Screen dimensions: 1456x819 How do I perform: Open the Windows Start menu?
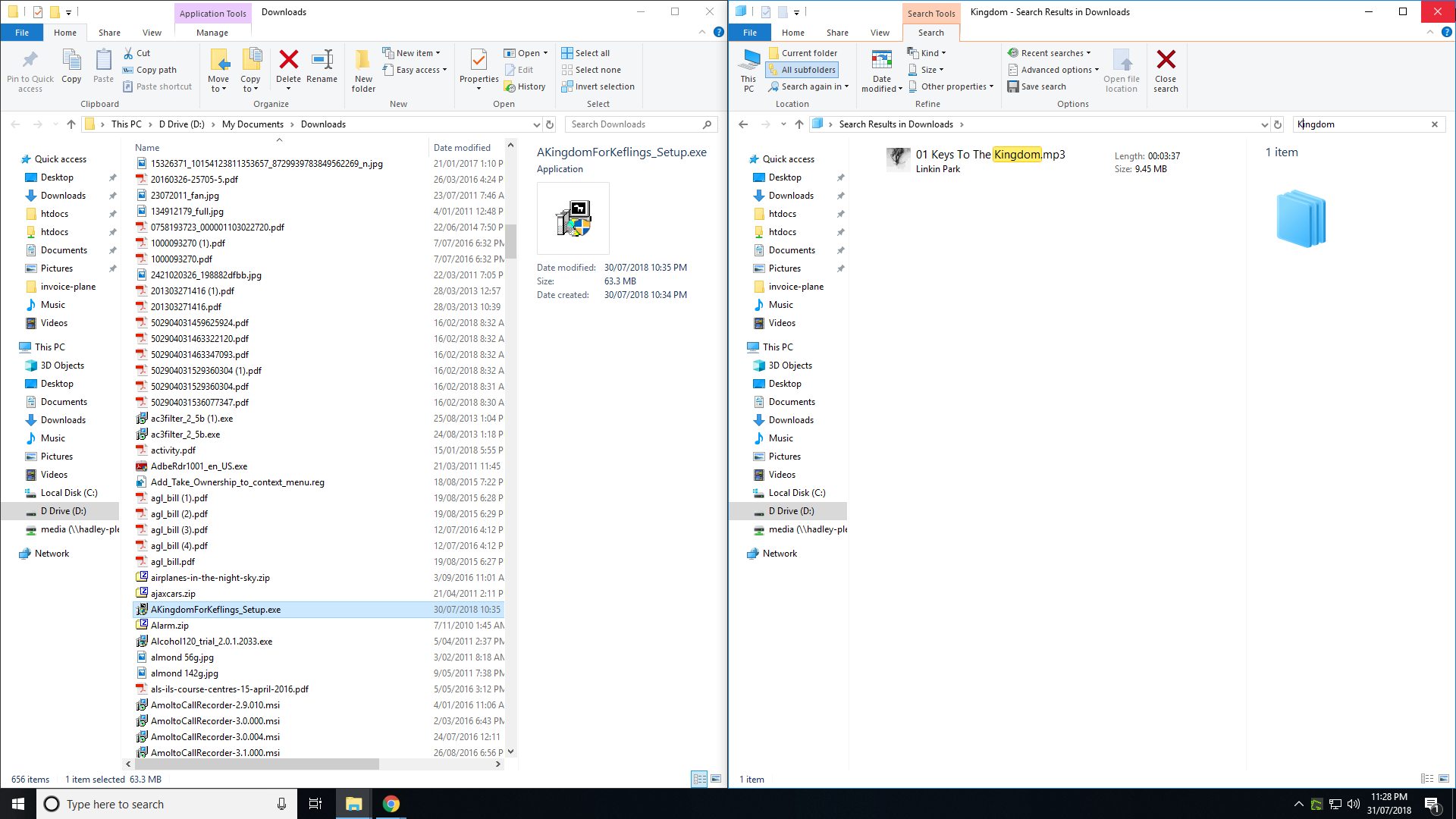(18, 804)
